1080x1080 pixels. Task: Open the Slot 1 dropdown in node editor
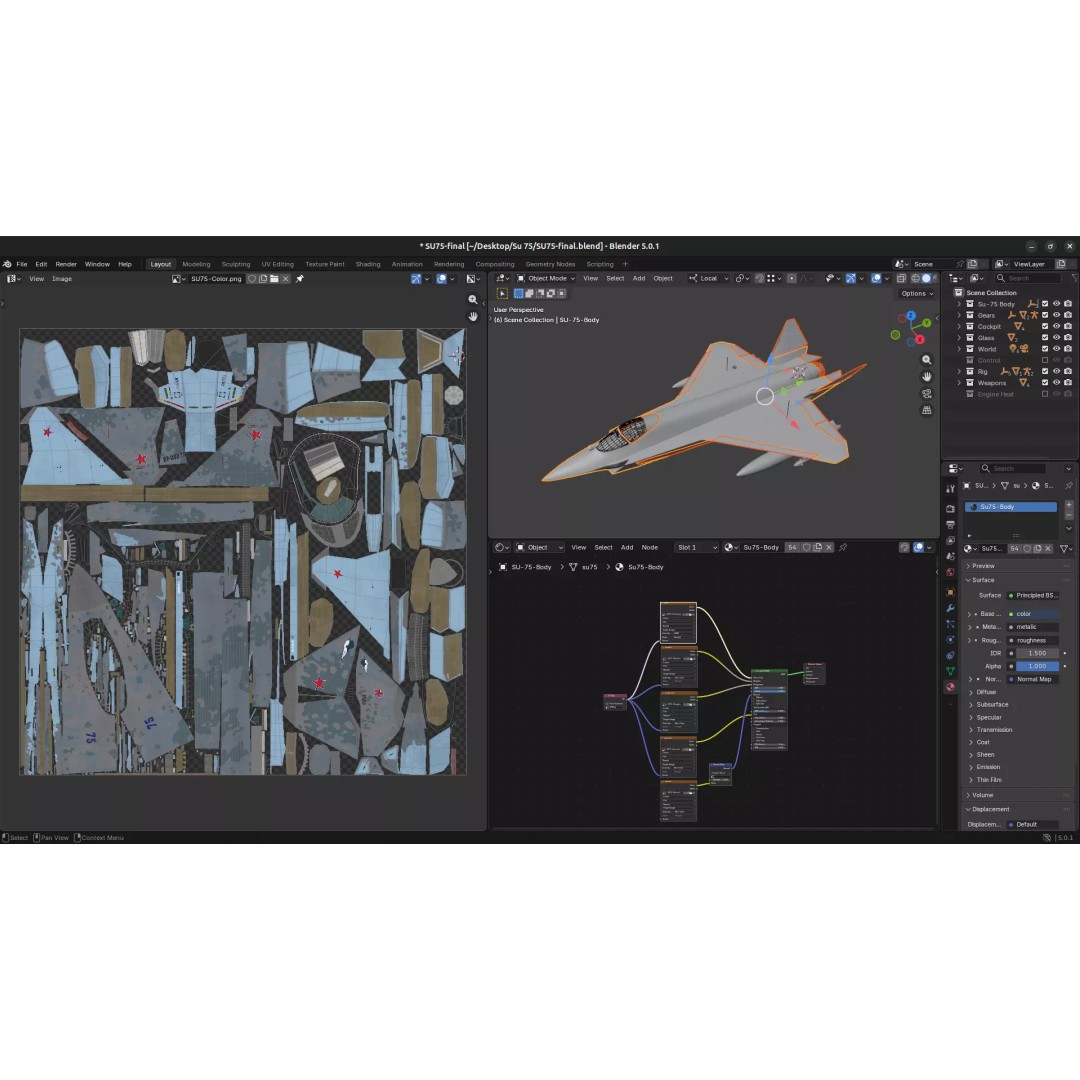click(696, 548)
